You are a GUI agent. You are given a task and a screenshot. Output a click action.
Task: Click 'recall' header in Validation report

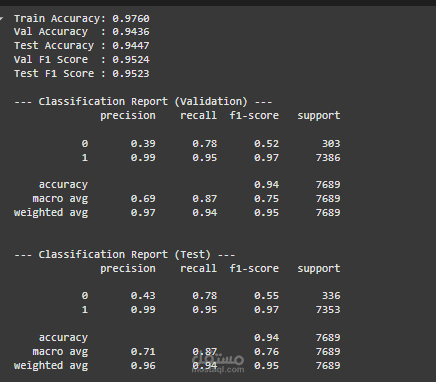pos(199,115)
